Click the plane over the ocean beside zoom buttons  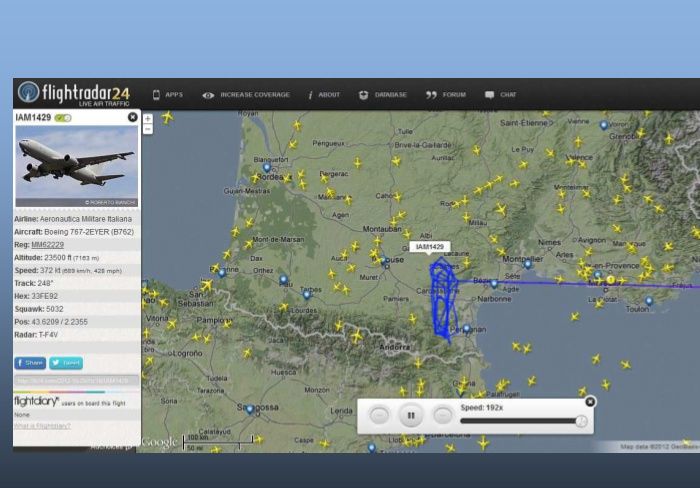click(167, 117)
